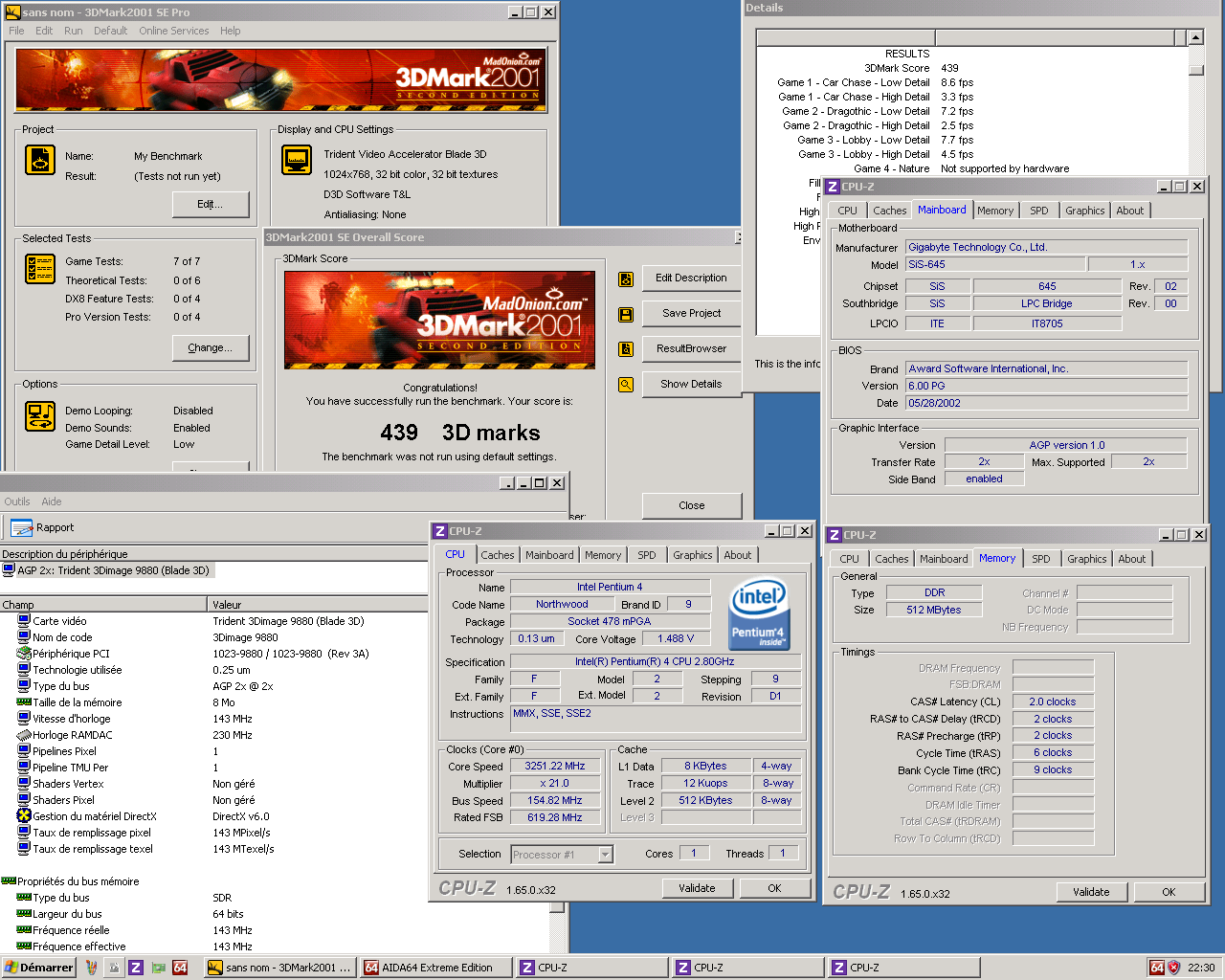Launch the graphics card quick launch icon
The image size is (1225, 980).
click(x=158, y=968)
